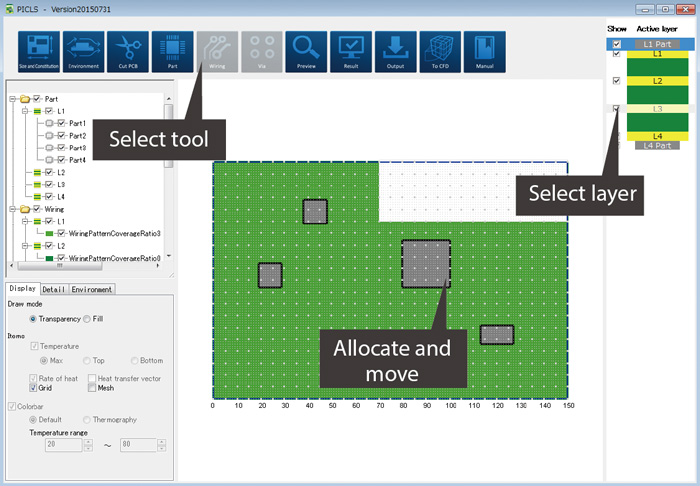The height and width of the screenshot is (486, 700).
Task: Click the Output toolbar button
Action: point(396,52)
